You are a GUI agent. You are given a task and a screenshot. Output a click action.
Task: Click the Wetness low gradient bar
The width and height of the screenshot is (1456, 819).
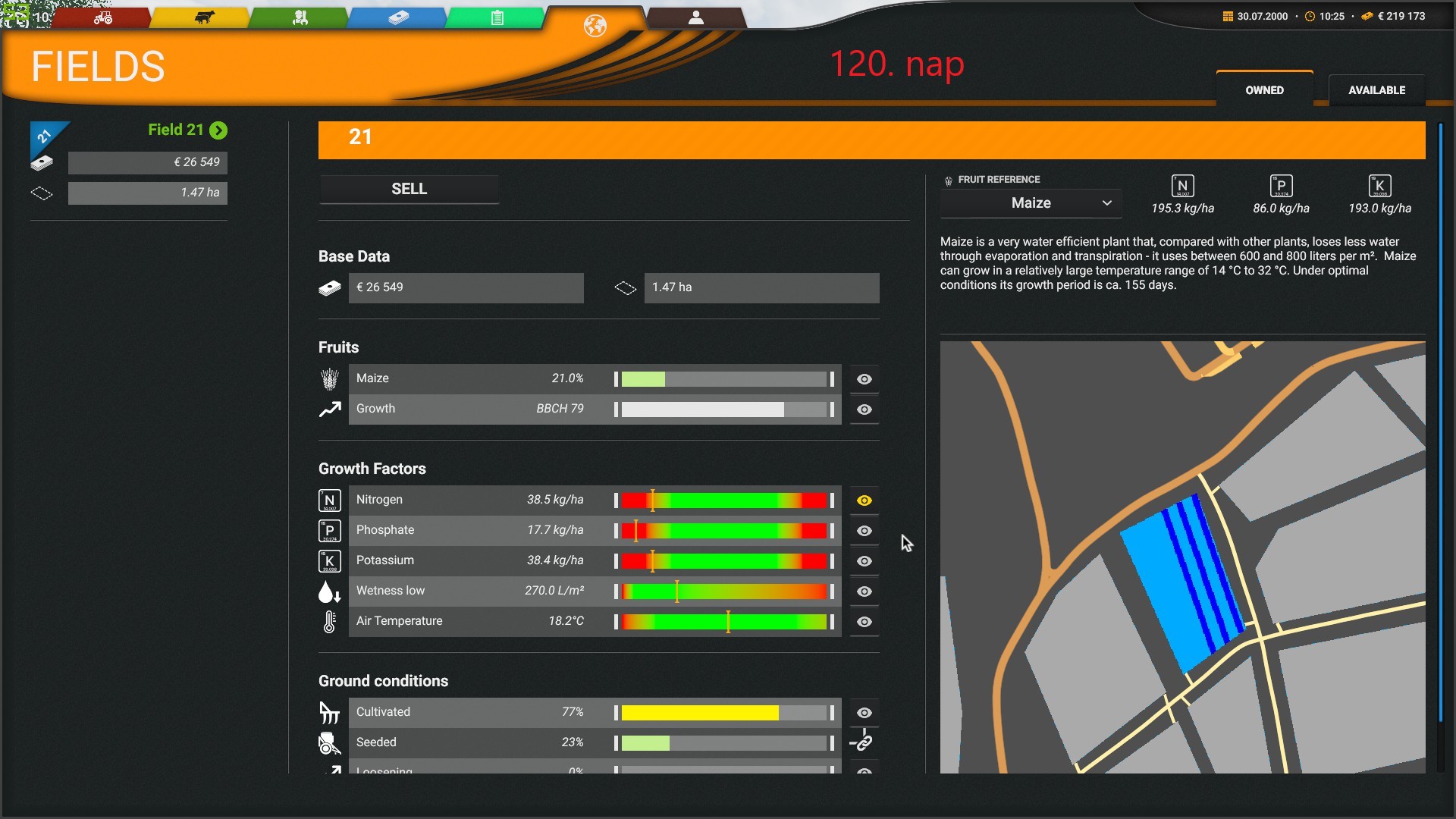(723, 591)
